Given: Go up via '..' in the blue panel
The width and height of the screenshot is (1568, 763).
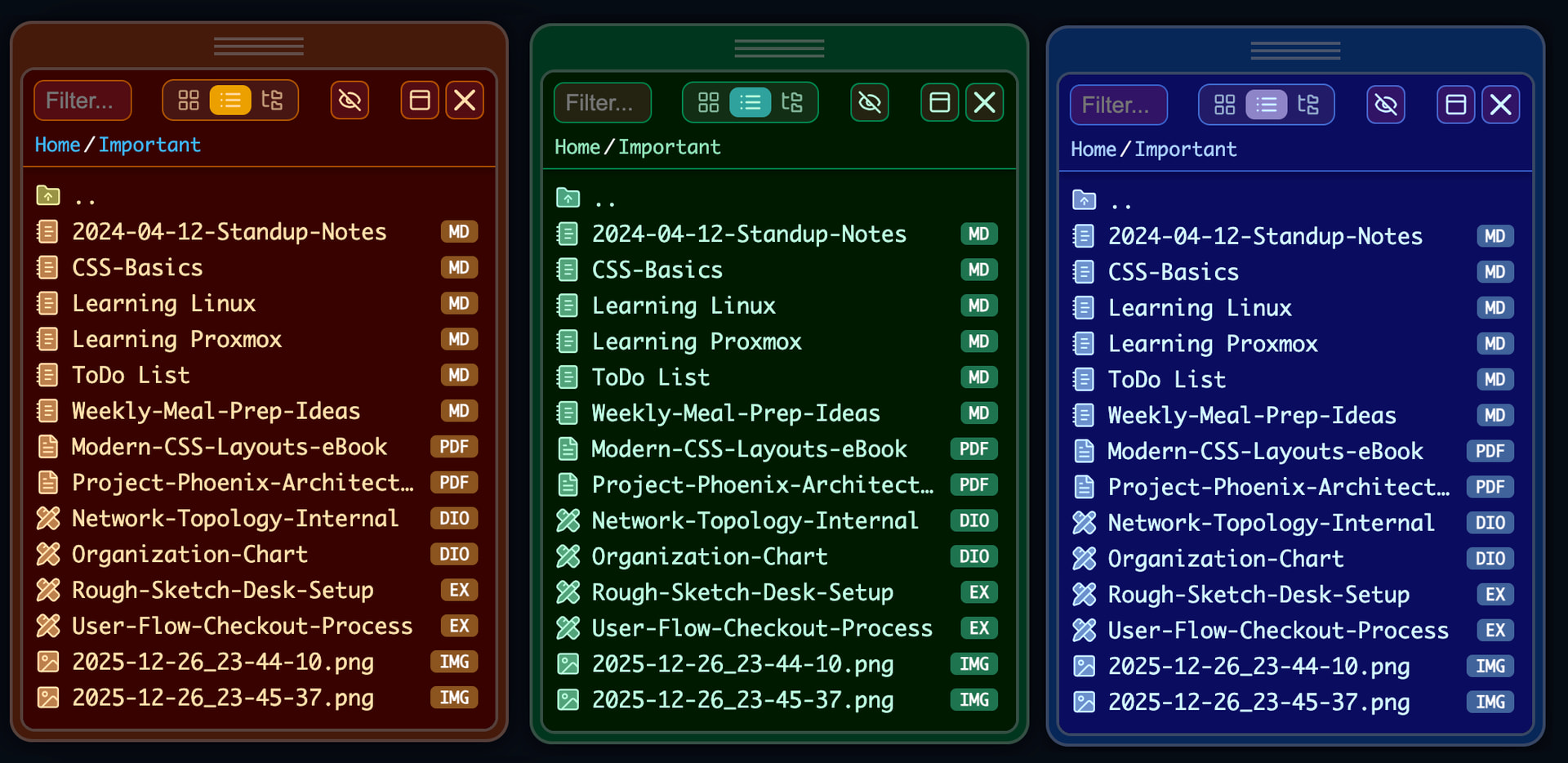Looking at the screenshot, I should (x=1121, y=202).
